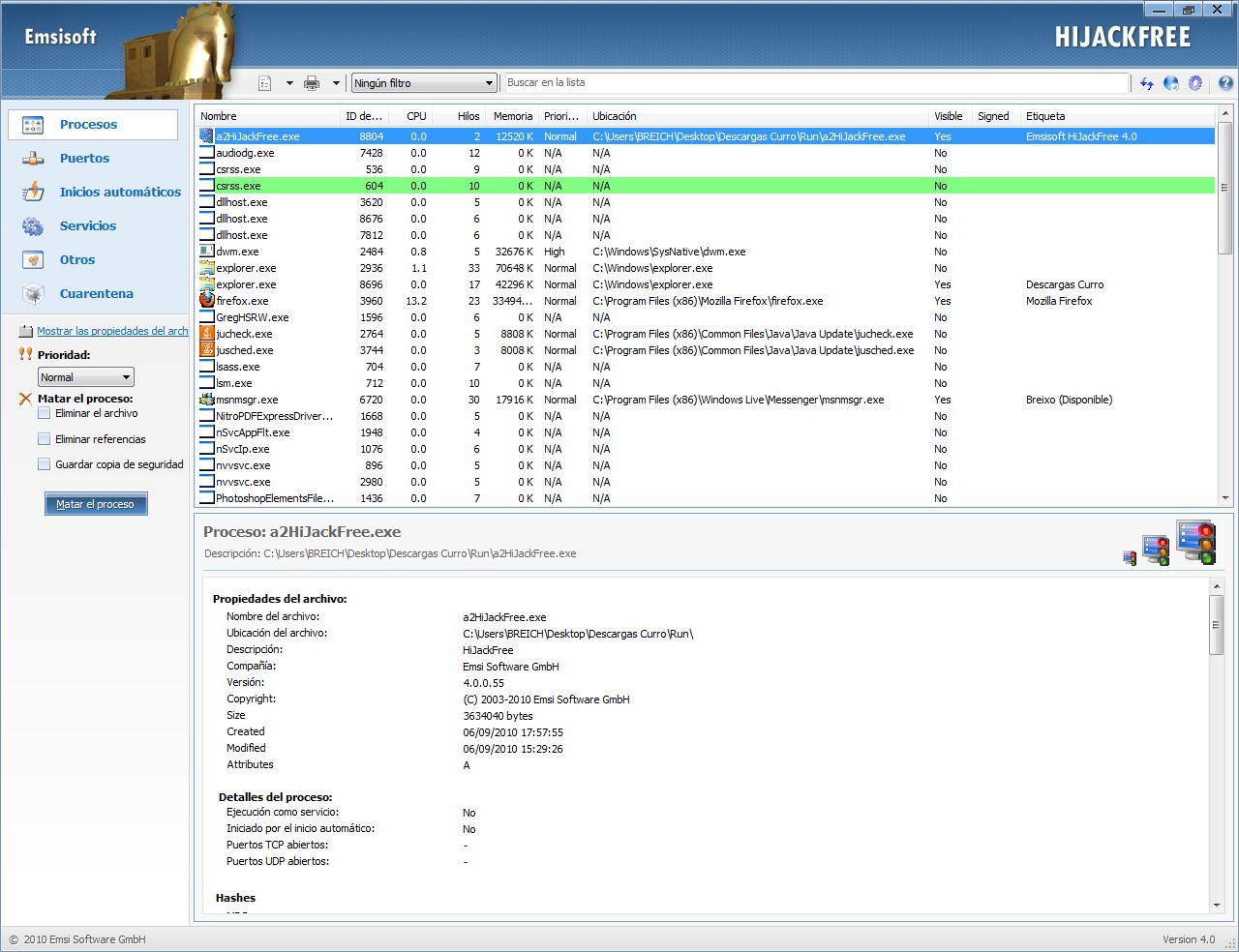Click the Puertos sidebar icon
Screen dimensions: 1239x952
[33, 159]
